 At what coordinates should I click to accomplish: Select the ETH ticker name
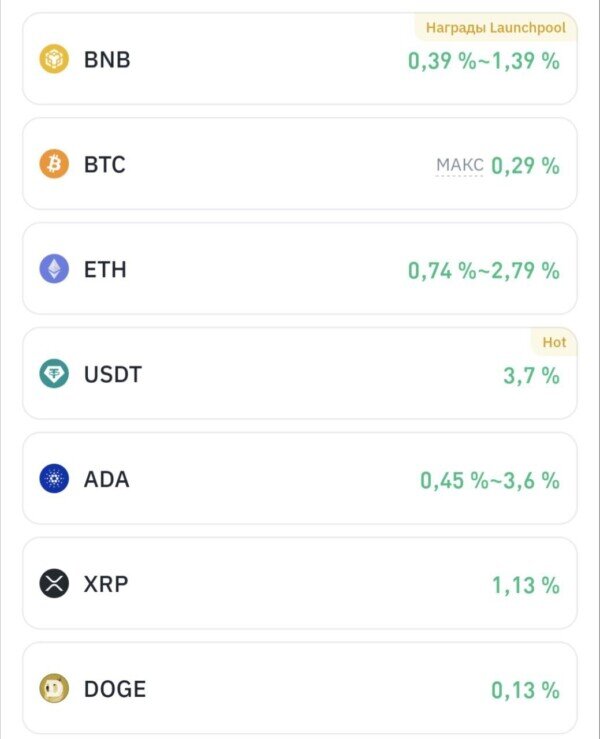point(105,269)
